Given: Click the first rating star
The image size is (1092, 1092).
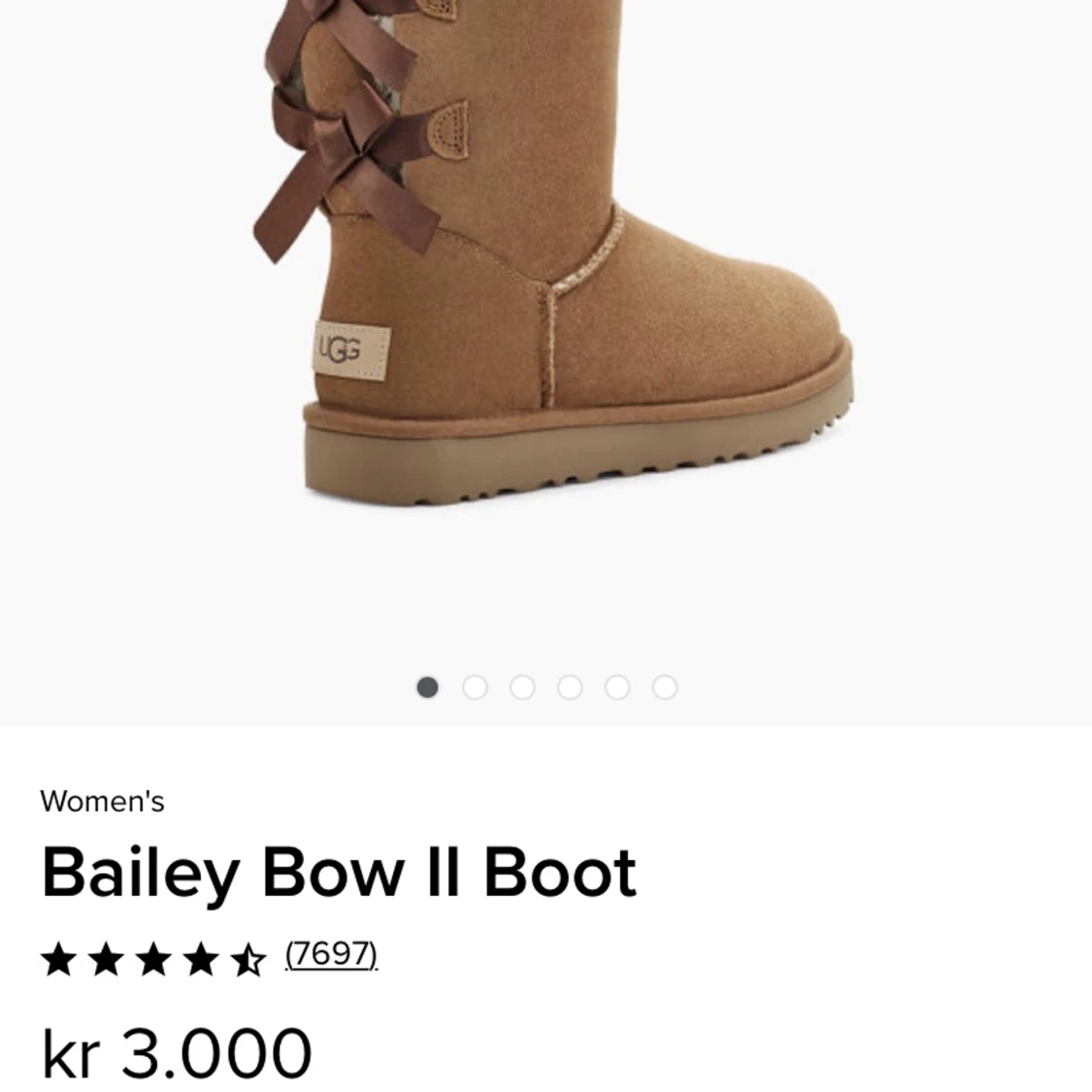Looking at the screenshot, I should pyautogui.click(x=59, y=959).
